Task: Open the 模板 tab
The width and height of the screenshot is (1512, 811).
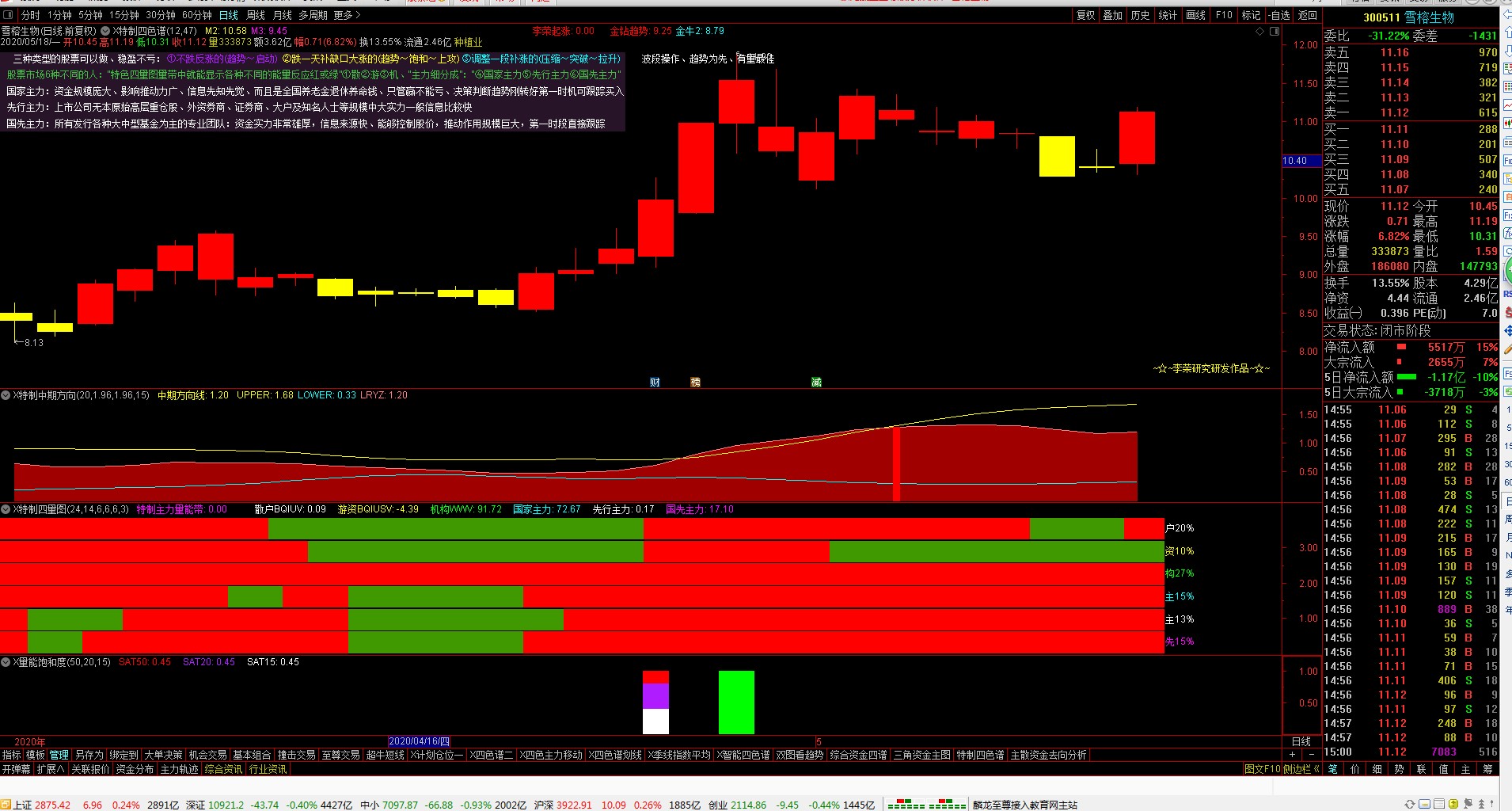Action: [x=36, y=755]
